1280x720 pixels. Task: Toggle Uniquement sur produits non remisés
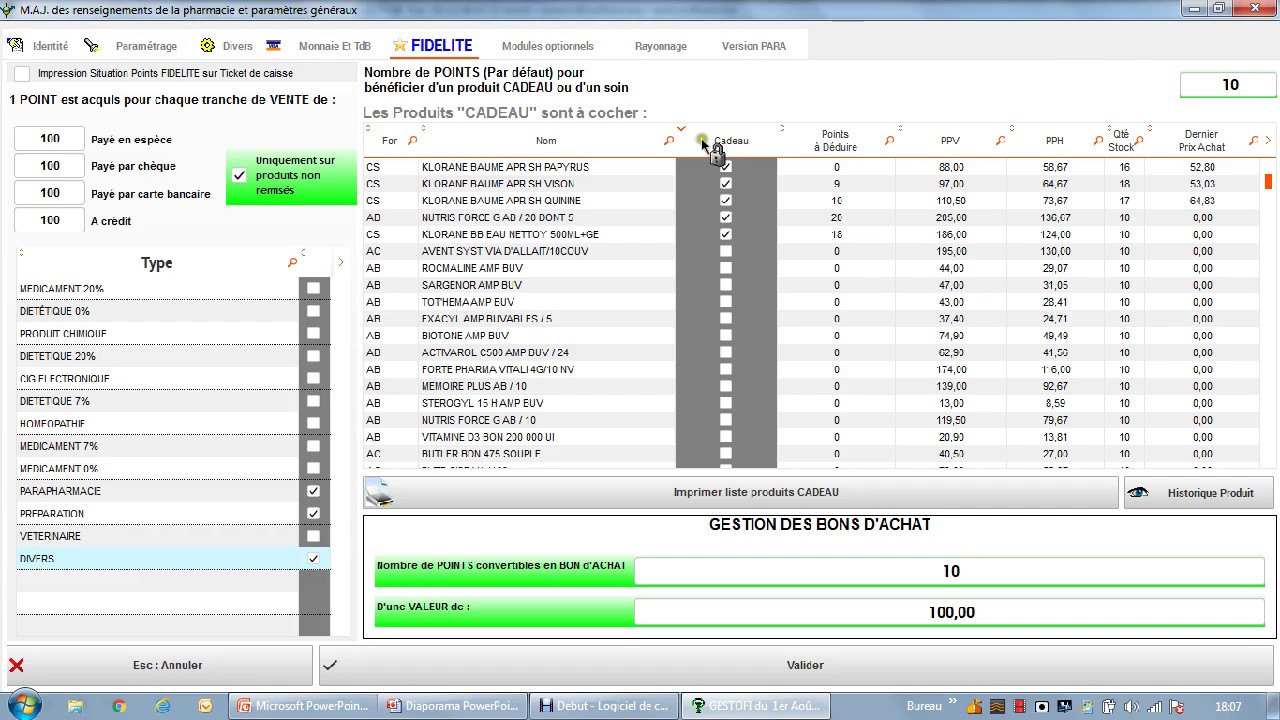point(239,175)
